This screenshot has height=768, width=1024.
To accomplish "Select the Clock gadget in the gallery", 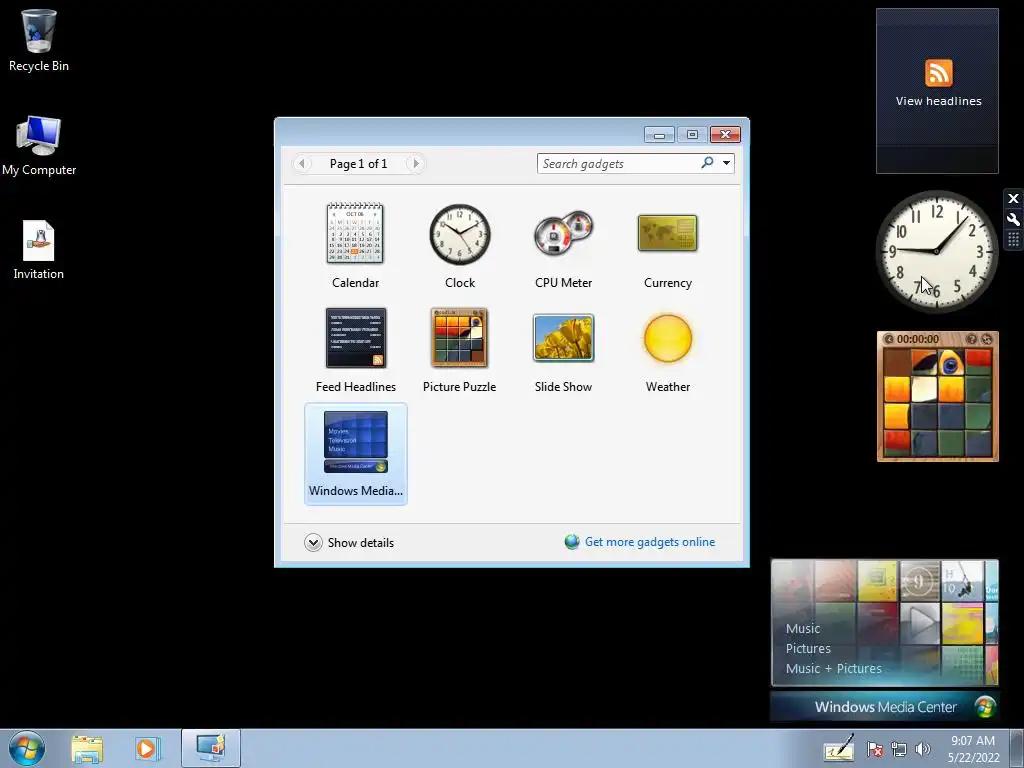I will pos(460,234).
